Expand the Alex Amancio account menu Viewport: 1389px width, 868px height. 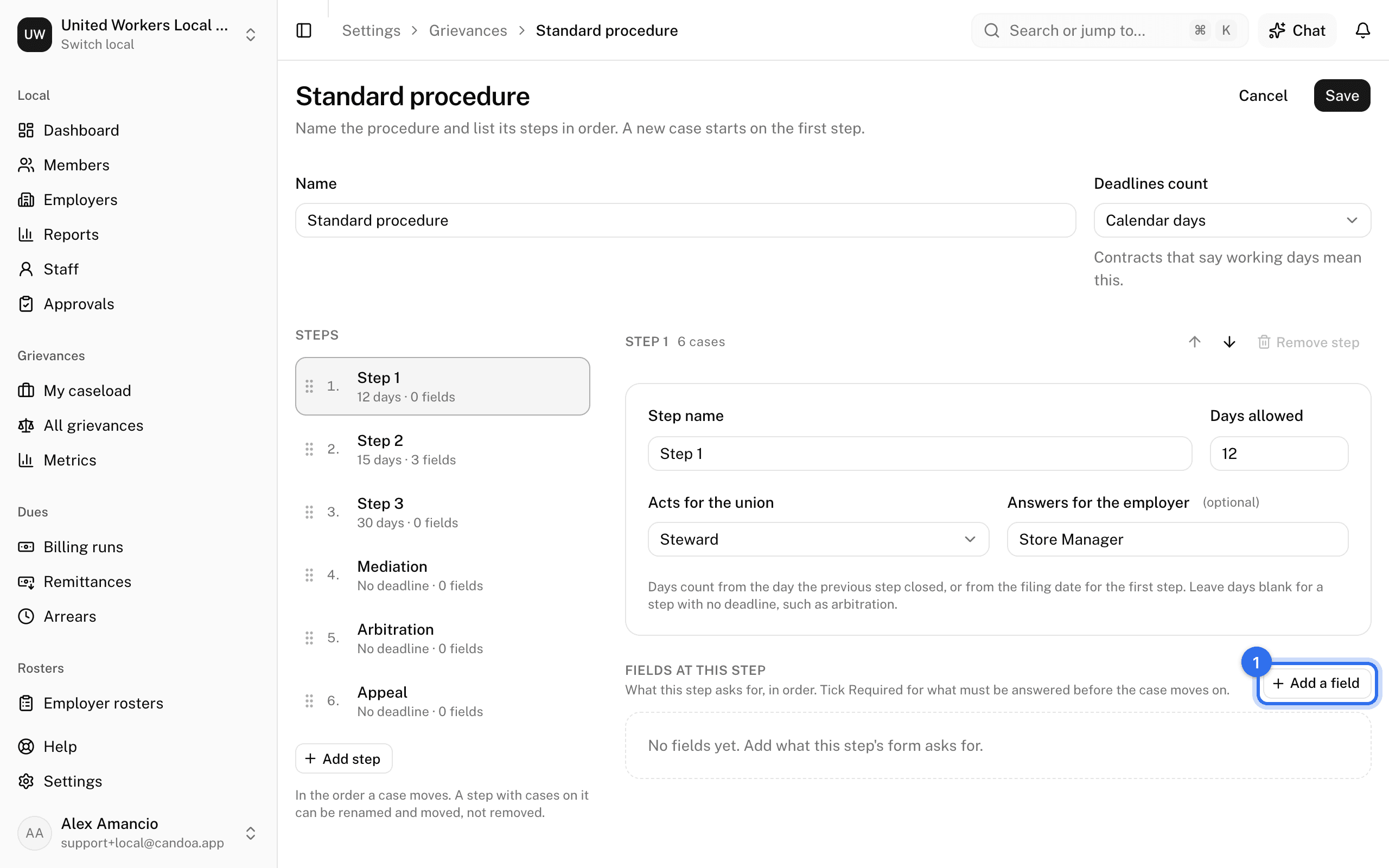(x=138, y=833)
